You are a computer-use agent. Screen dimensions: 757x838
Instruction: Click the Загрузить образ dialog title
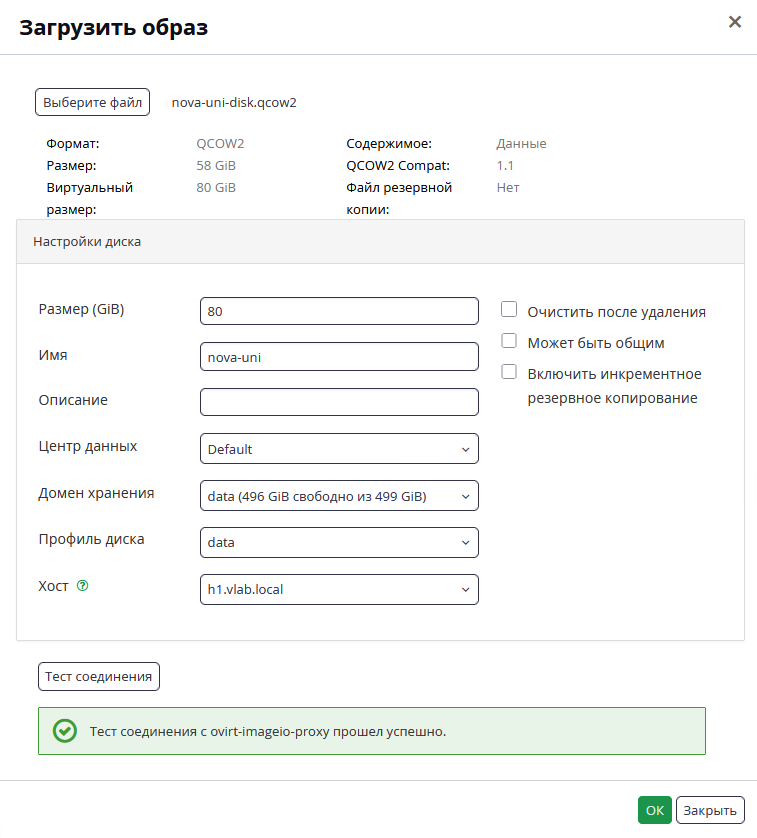[113, 27]
